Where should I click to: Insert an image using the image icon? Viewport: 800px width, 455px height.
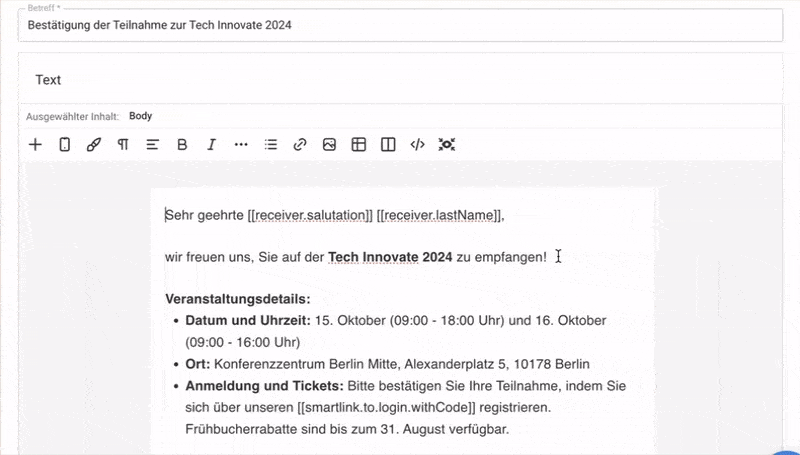(329, 144)
